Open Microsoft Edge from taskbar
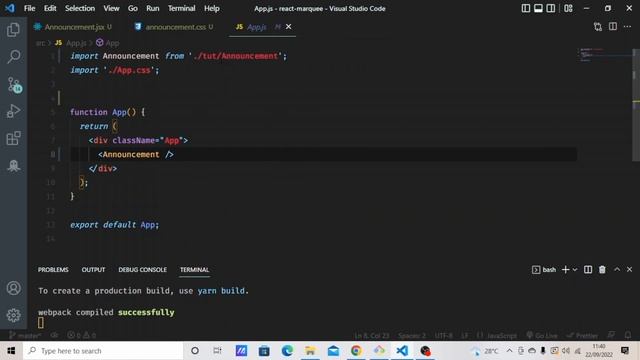 [287, 351]
